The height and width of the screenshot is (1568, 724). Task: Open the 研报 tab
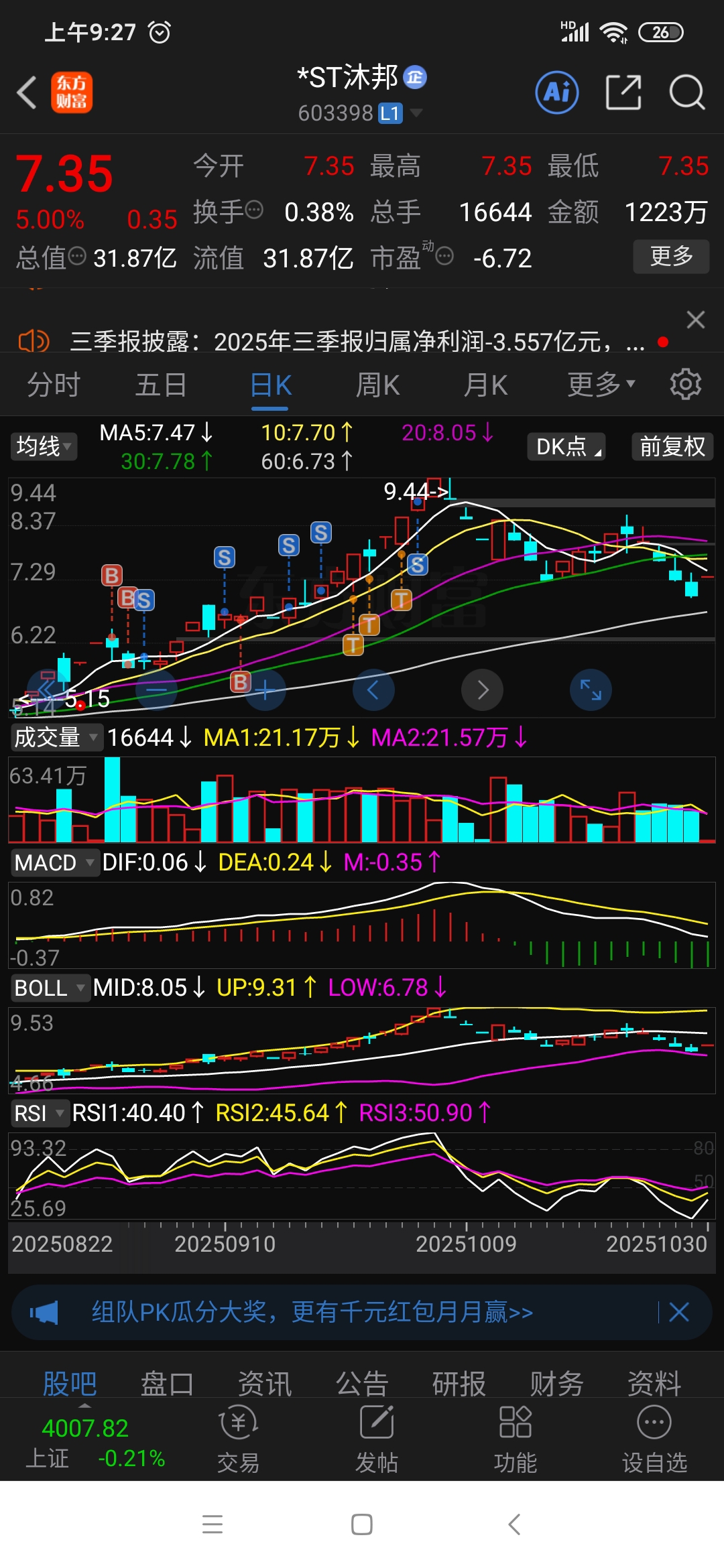[x=459, y=1383]
